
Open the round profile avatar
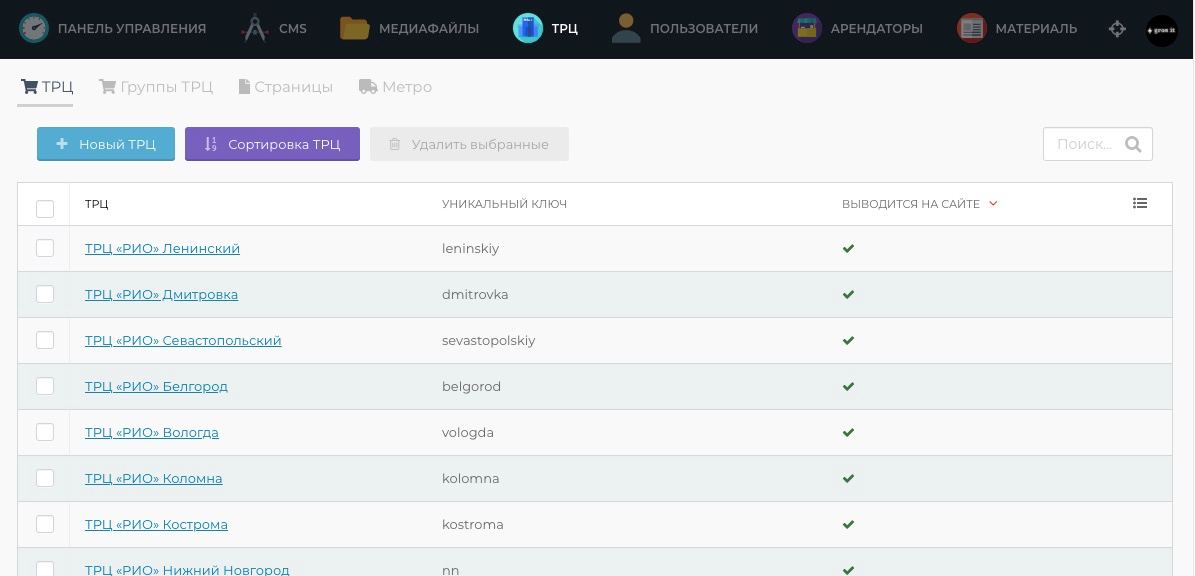pyautogui.click(x=1161, y=30)
